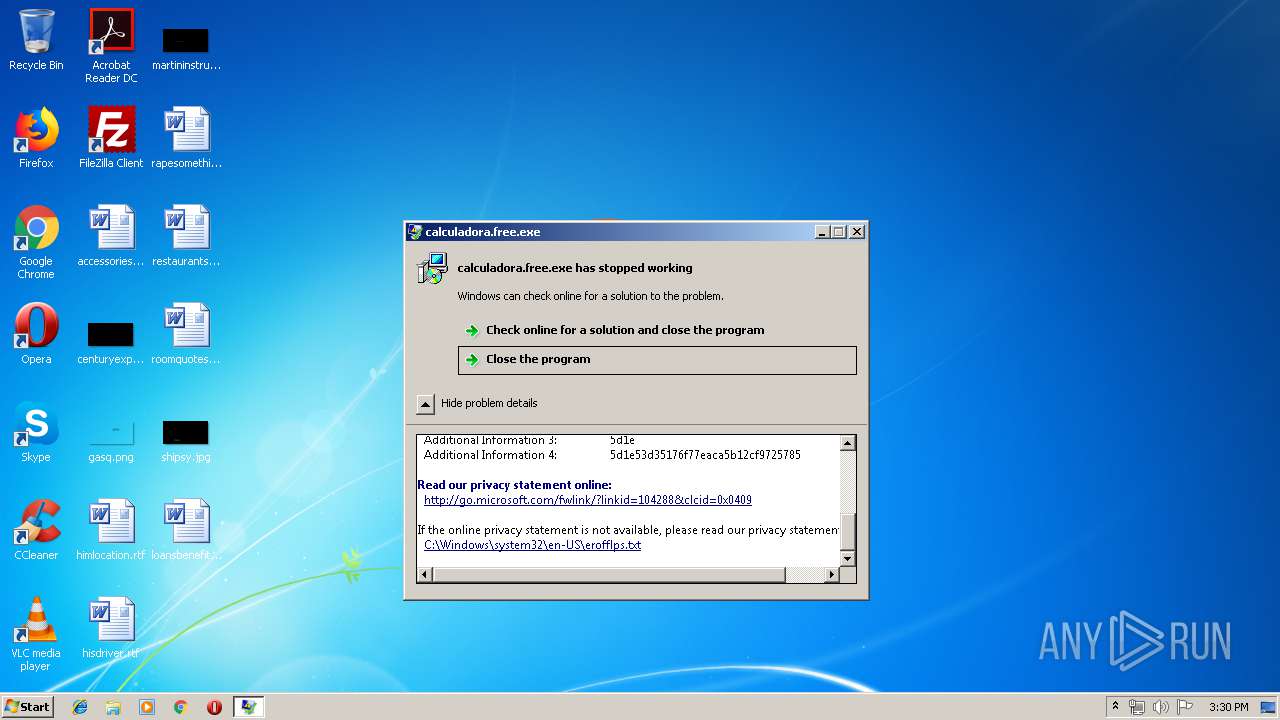The height and width of the screenshot is (720, 1280).
Task: Click details scrollbar up arrow
Action: click(848, 443)
